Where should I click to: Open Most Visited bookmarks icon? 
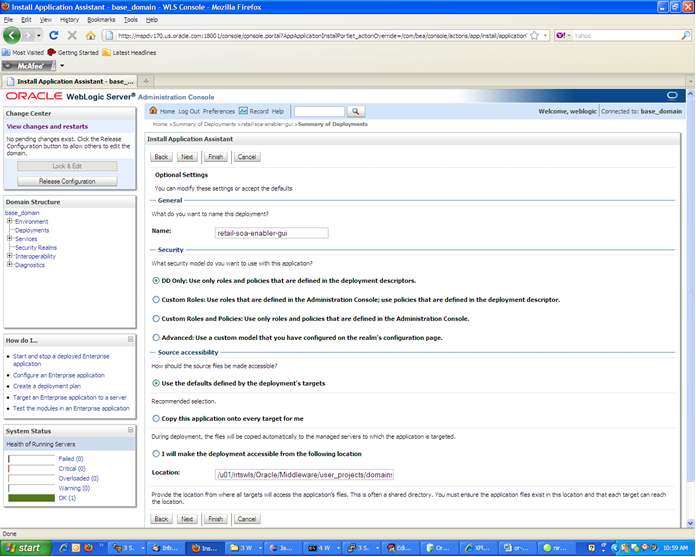[6, 52]
